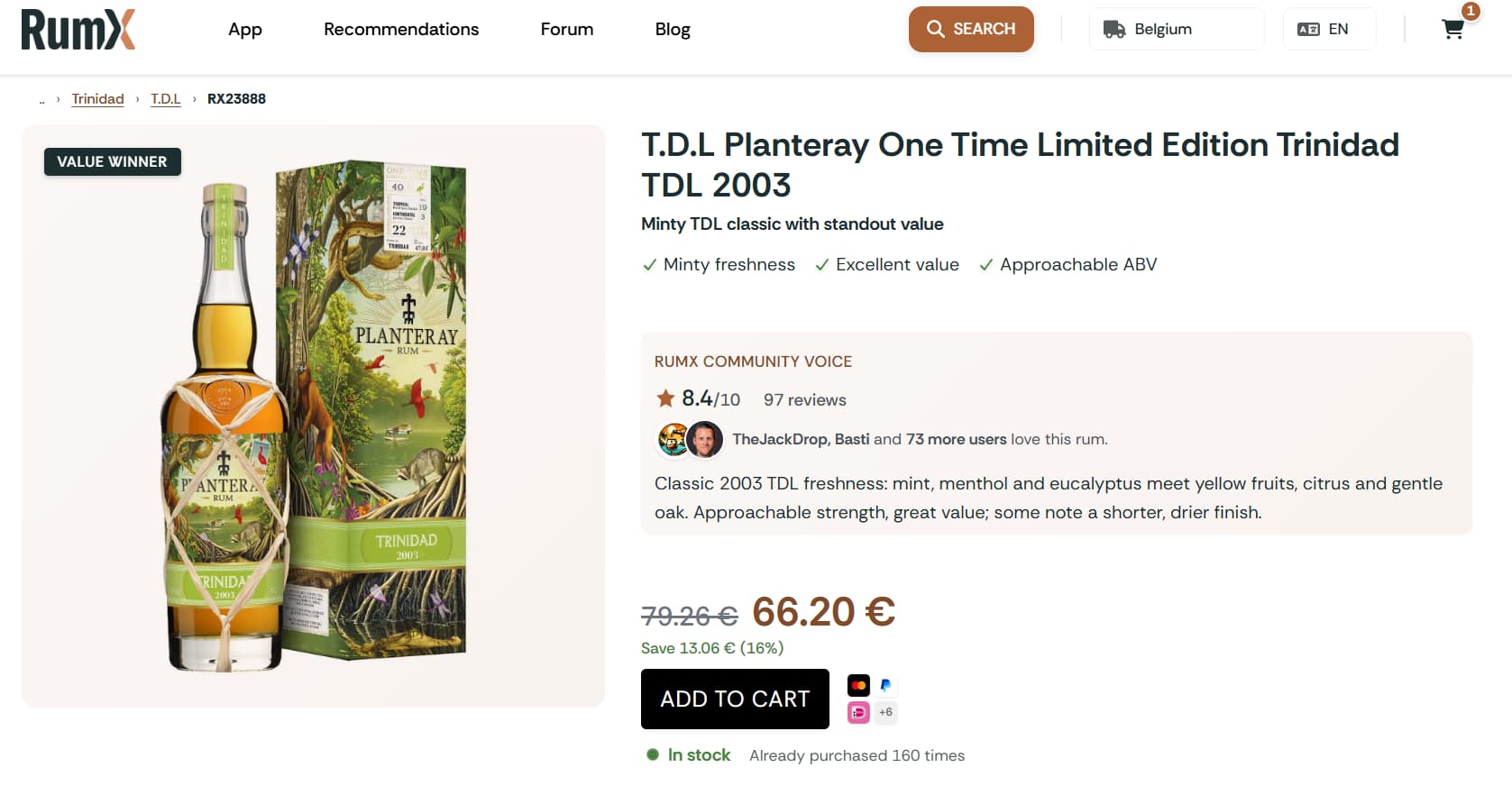Follow the Trinidad breadcrumb link

[x=97, y=99]
